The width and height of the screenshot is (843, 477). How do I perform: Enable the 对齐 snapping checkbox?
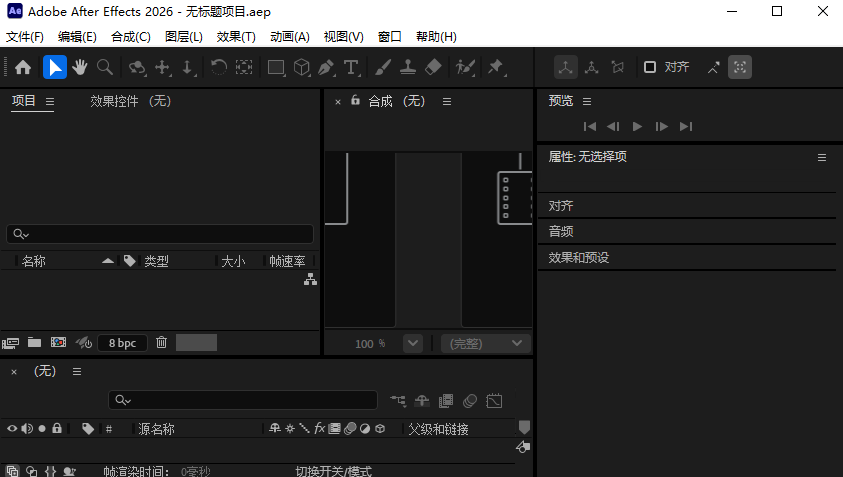coord(650,67)
